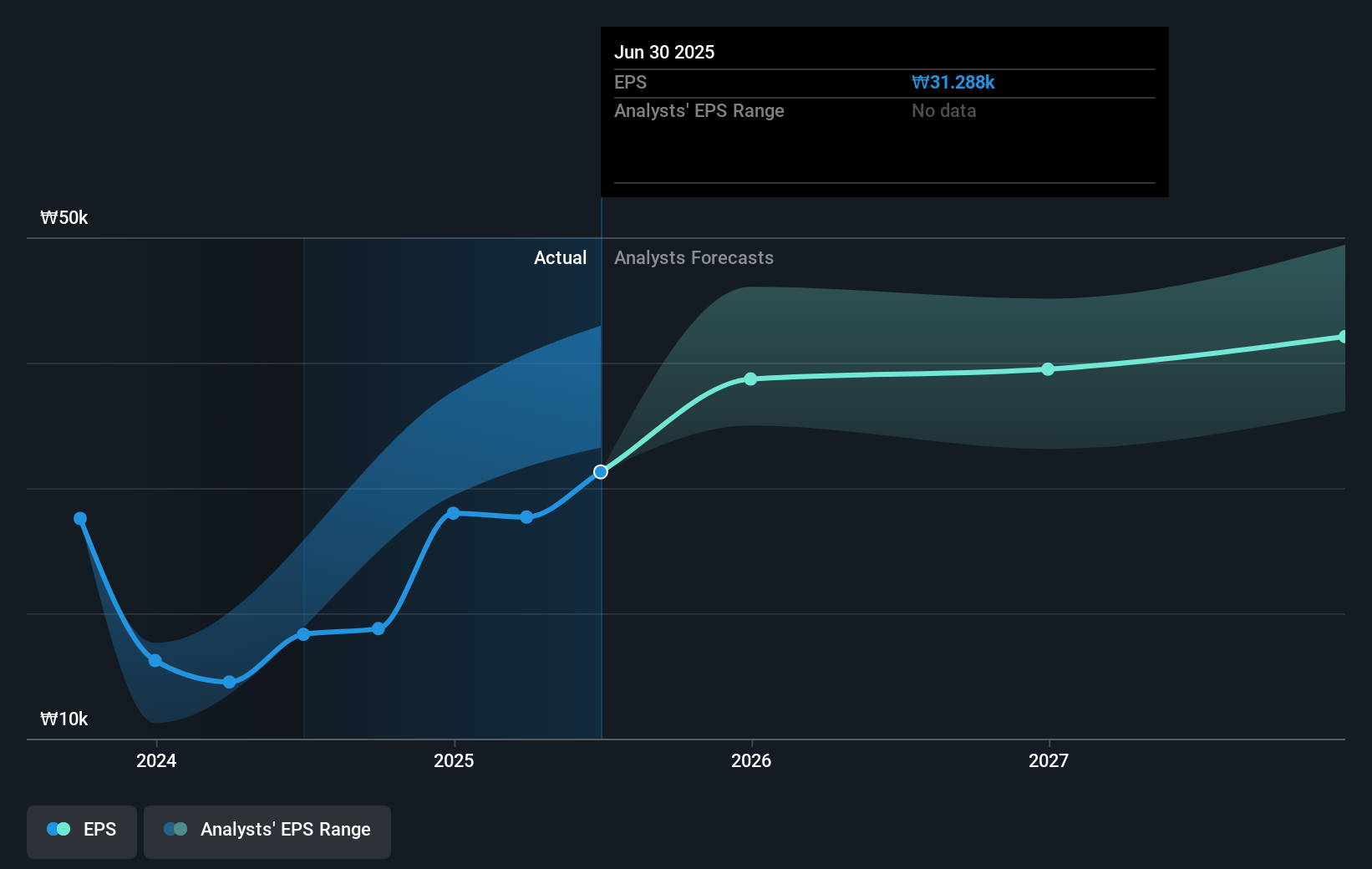Select the highlighted Jun 30 2025 data point

click(600, 471)
